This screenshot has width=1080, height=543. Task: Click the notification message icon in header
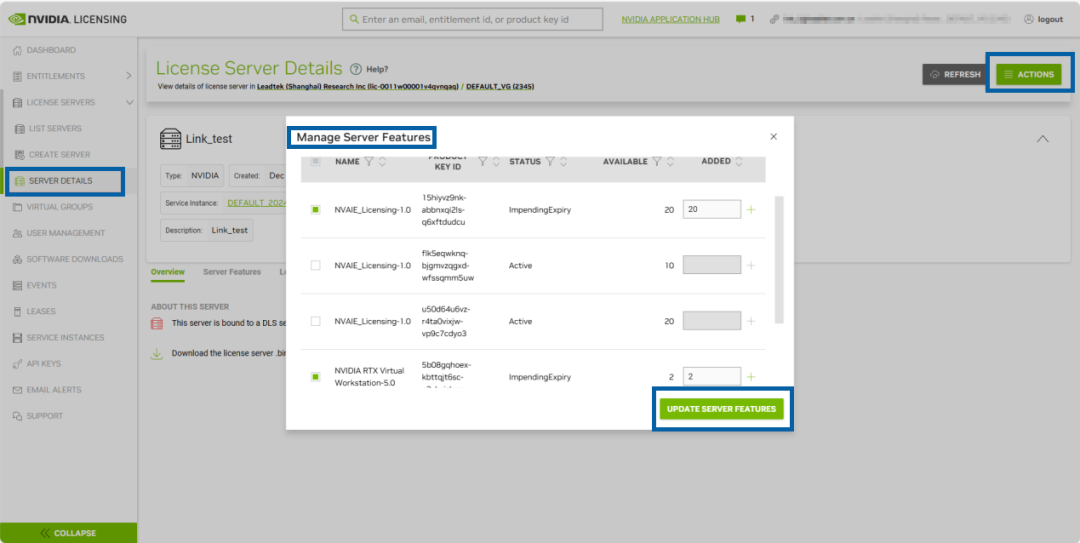(740, 19)
